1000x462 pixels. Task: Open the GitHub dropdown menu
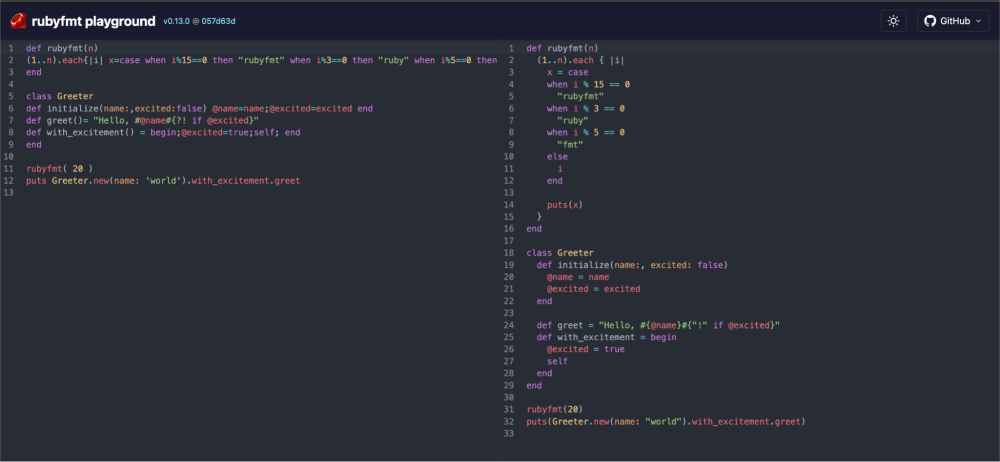(953, 21)
